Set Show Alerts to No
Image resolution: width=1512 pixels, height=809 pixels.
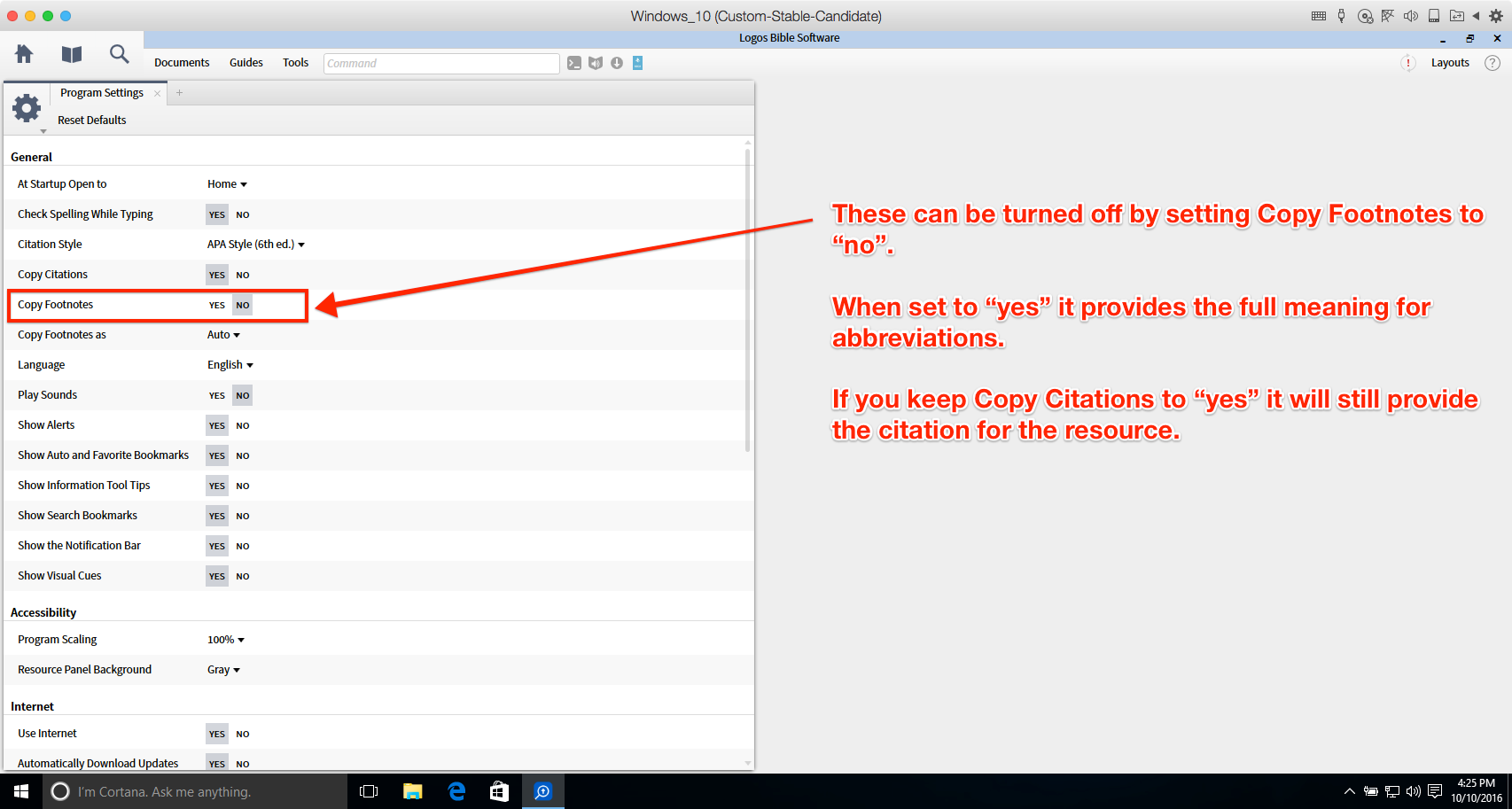243,425
